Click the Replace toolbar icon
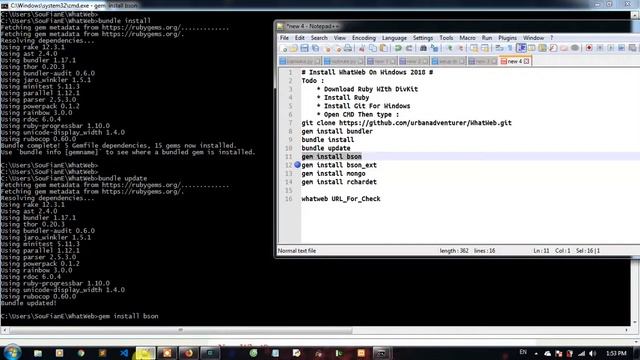This screenshot has width=640, height=360. point(434,49)
